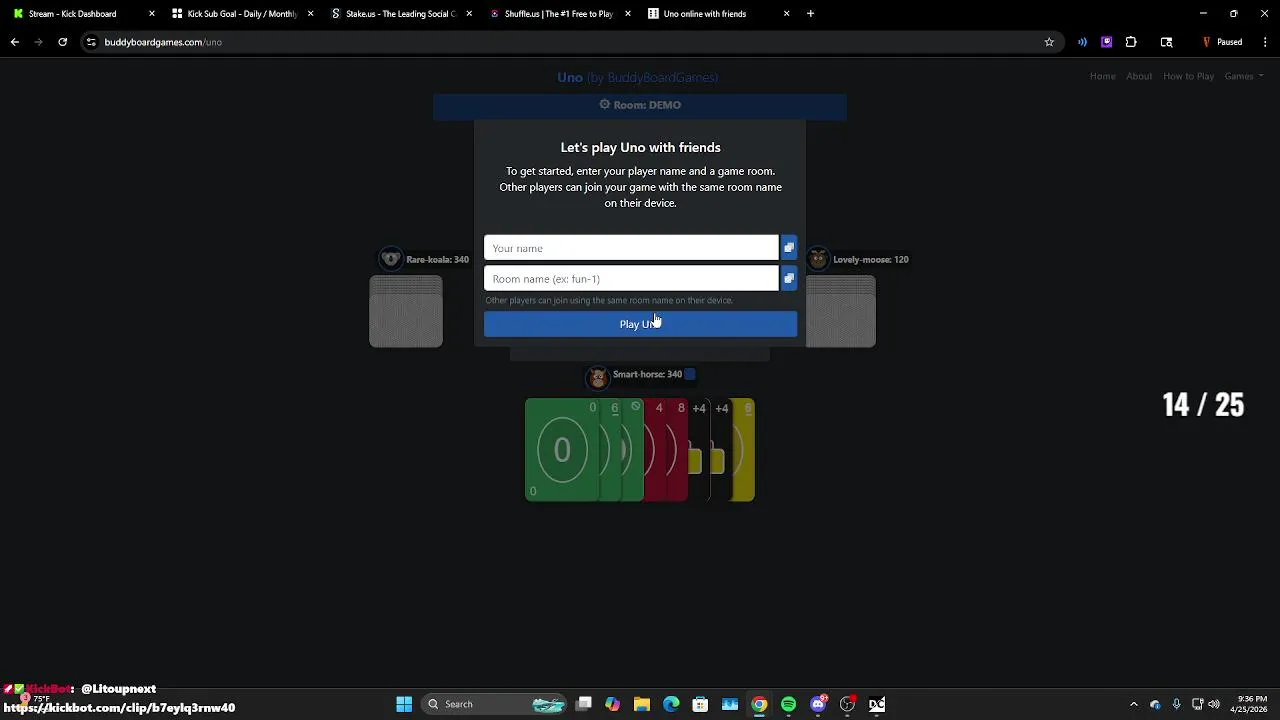Click microphone icon in system tray
This screenshot has width=1280, height=720.
[1176, 704]
